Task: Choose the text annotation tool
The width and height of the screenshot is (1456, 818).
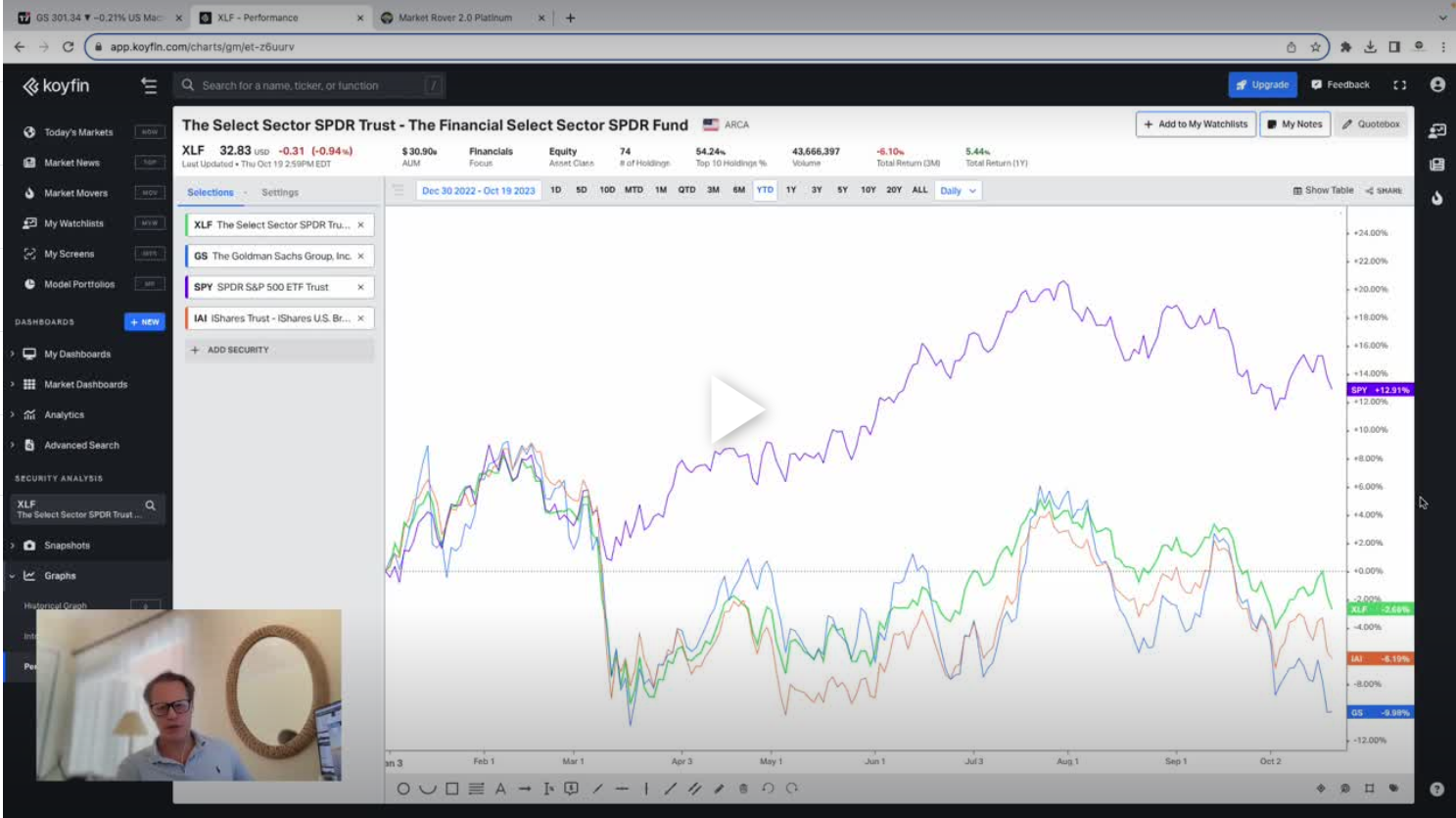Action: coord(500,789)
